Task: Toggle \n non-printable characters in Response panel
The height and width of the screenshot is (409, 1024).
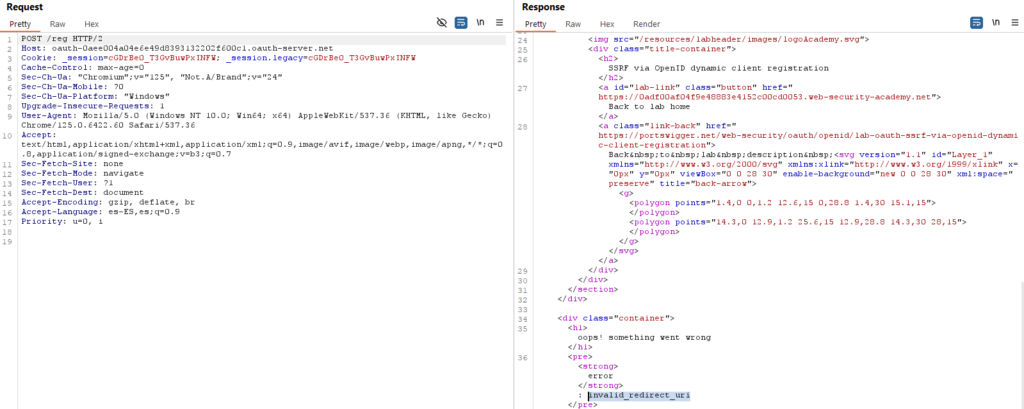Action: pos(993,22)
